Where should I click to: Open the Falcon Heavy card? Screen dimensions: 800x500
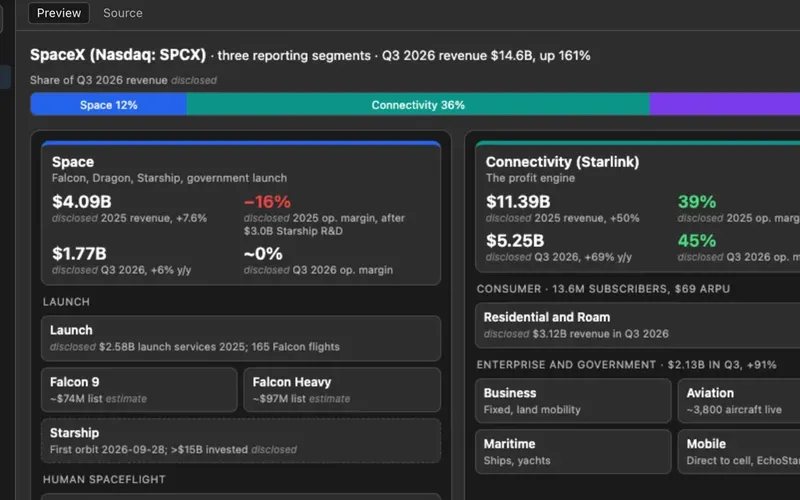pyautogui.click(x=342, y=390)
